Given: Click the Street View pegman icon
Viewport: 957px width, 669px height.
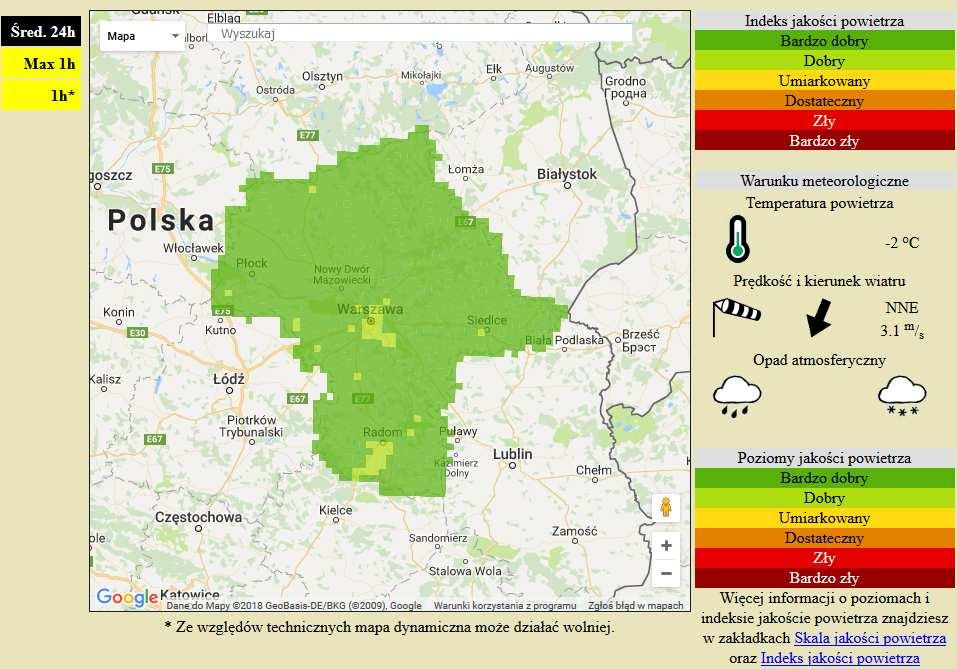Looking at the screenshot, I should [x=666, y=507].
